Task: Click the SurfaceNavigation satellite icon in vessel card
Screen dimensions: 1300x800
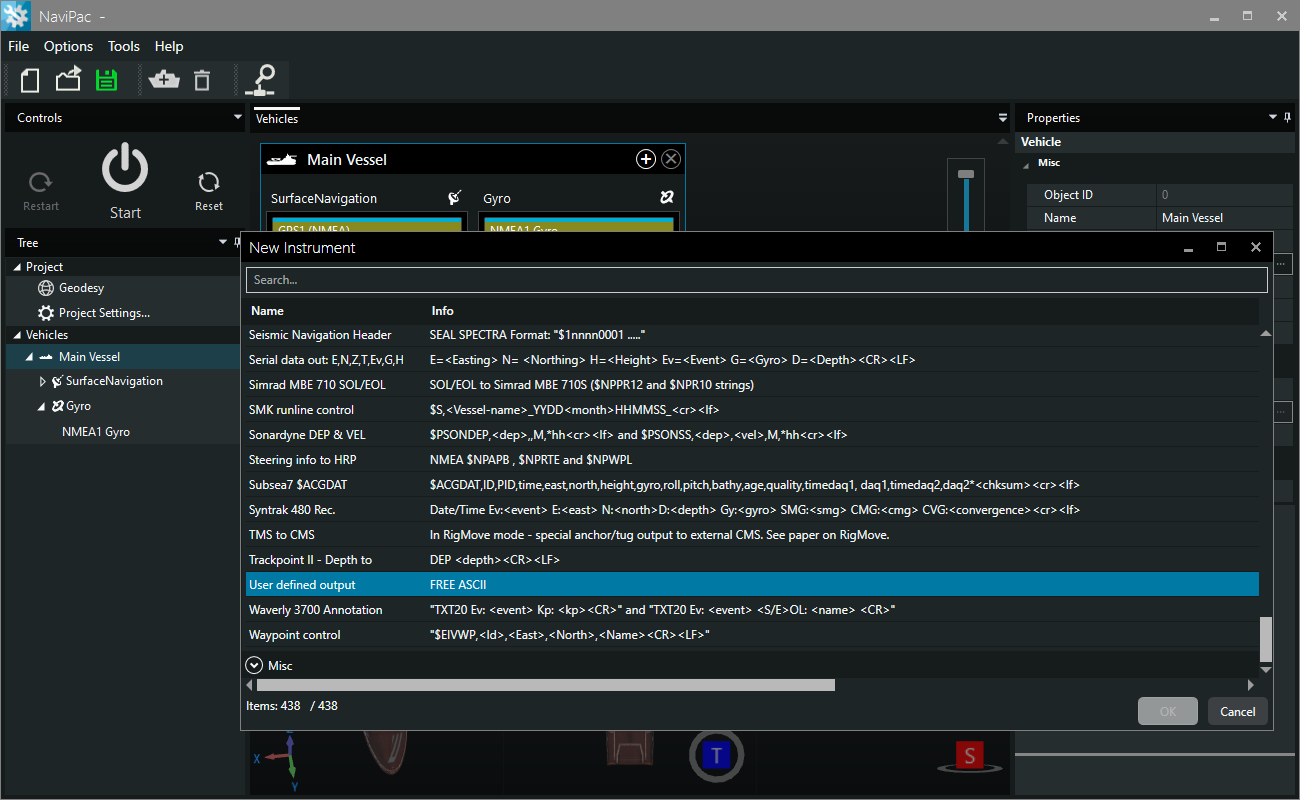Action: click(455, 198)
